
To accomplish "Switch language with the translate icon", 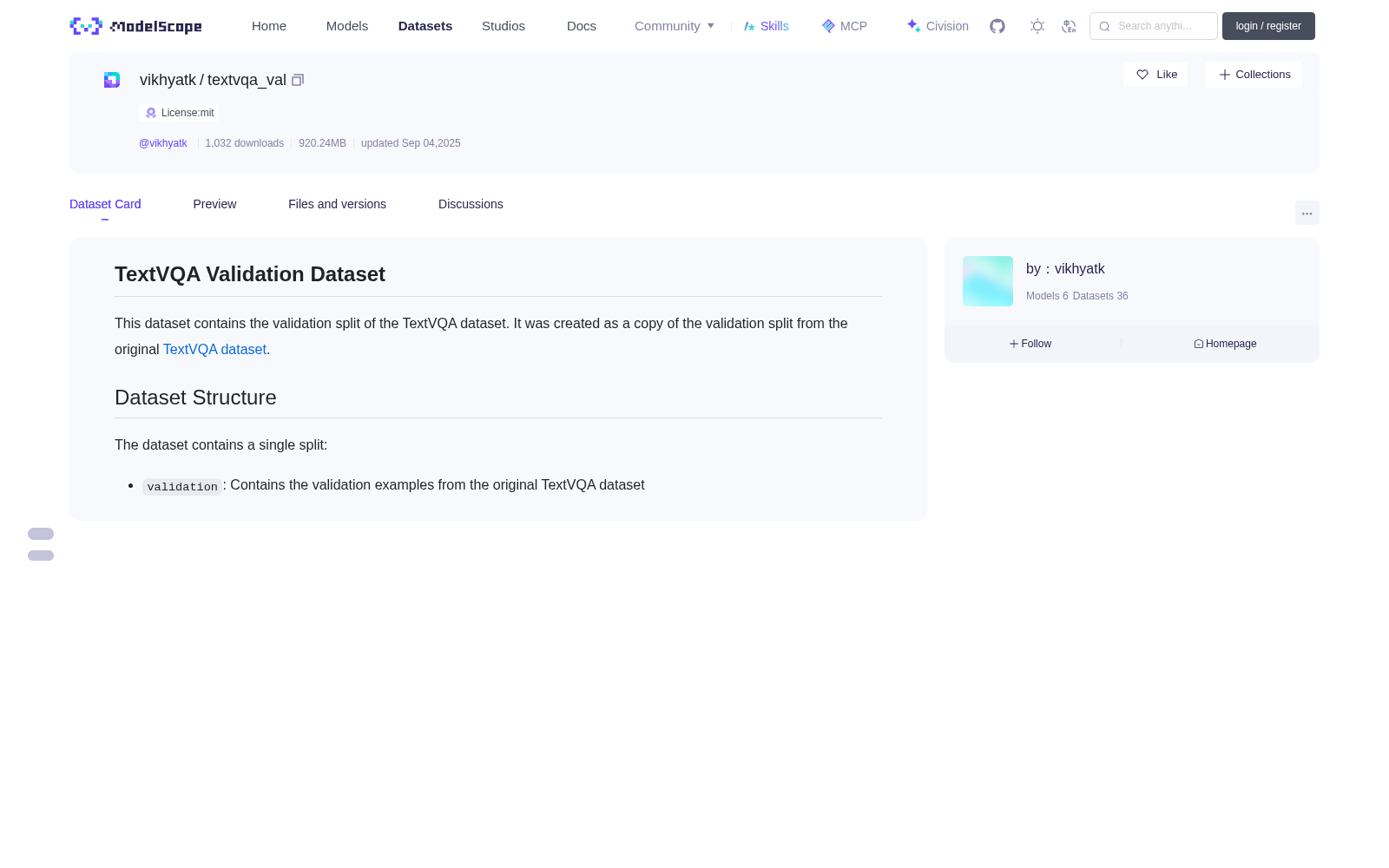I will pos(1070,26).
